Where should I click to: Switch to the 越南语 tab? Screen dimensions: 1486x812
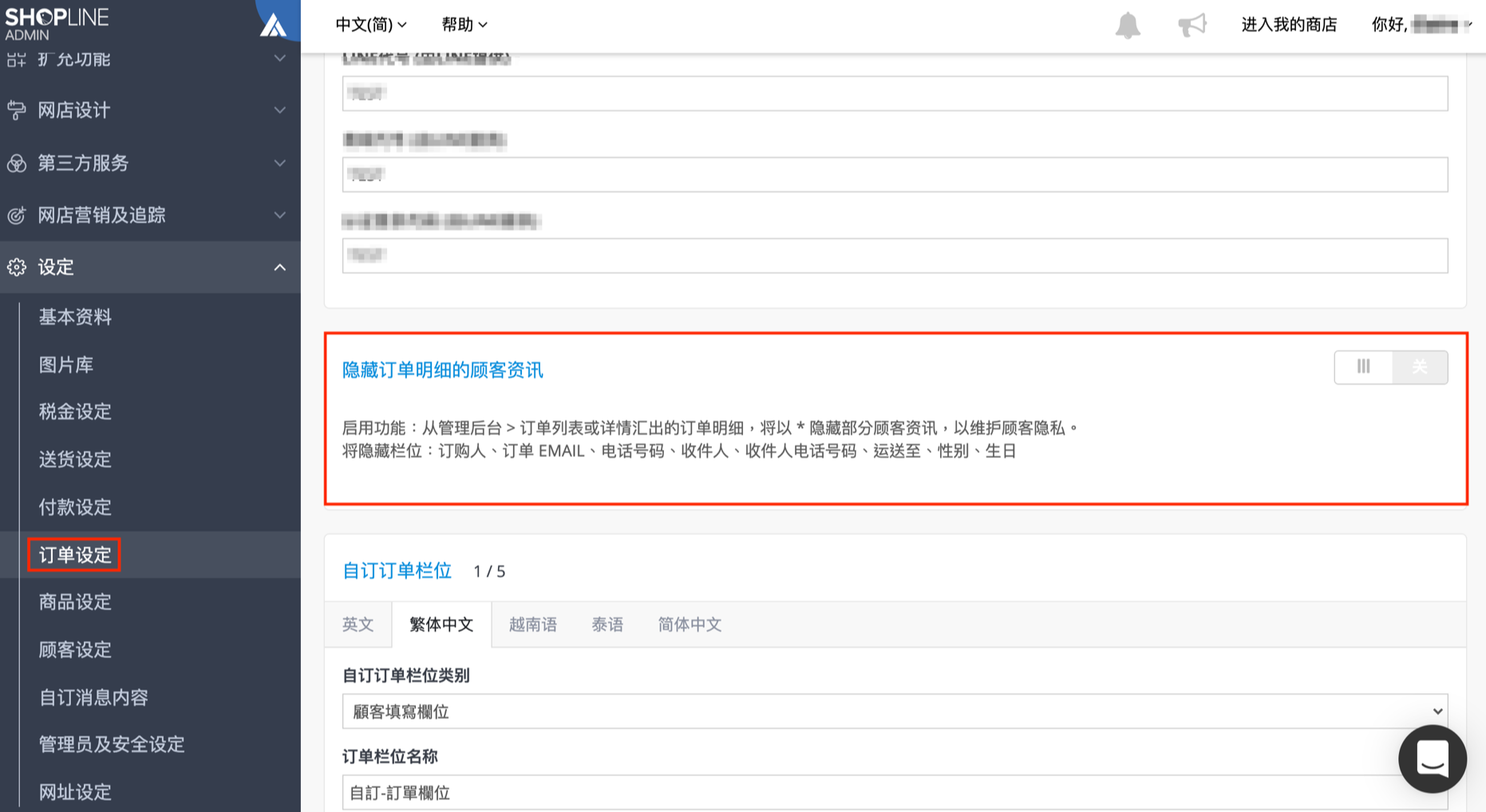click(533, 625)
